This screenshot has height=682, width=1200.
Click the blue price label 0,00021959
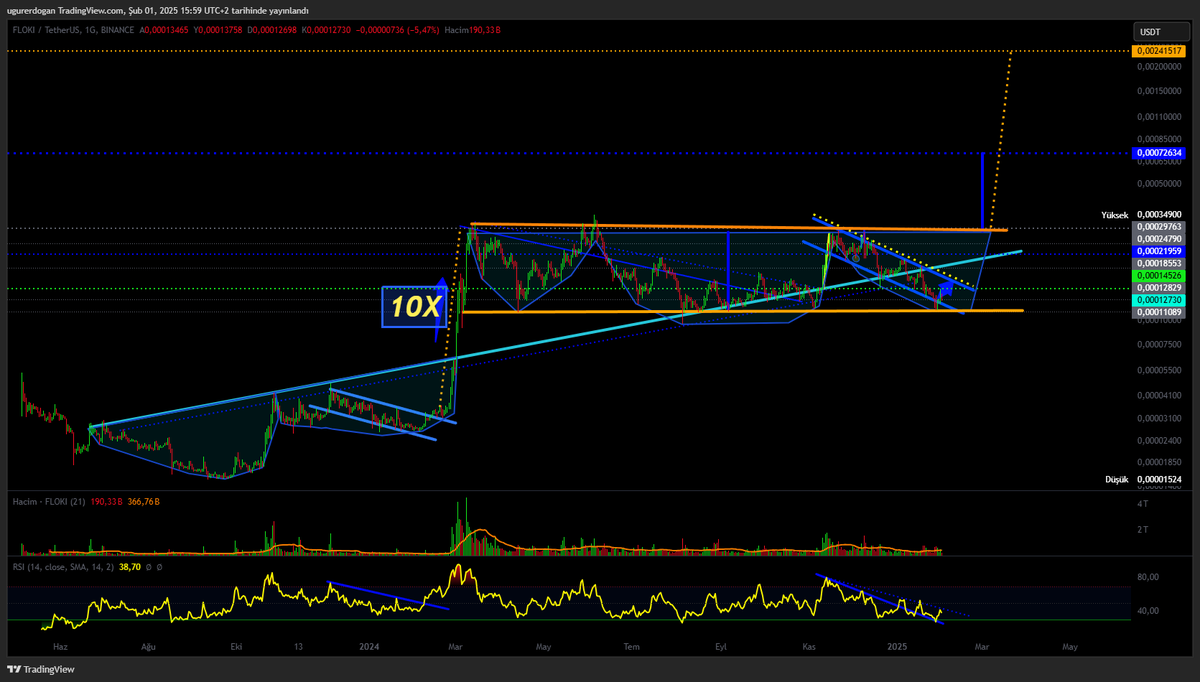click(x=1157, y=250)
